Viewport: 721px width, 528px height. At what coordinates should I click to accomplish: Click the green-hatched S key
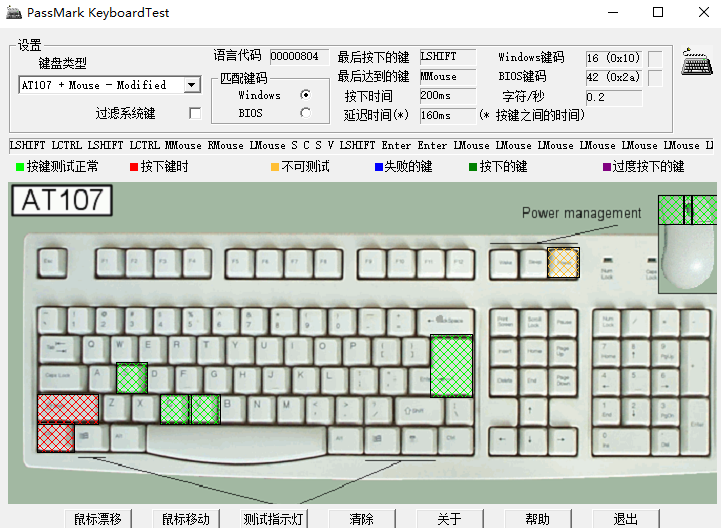click(x=132, y=378)
